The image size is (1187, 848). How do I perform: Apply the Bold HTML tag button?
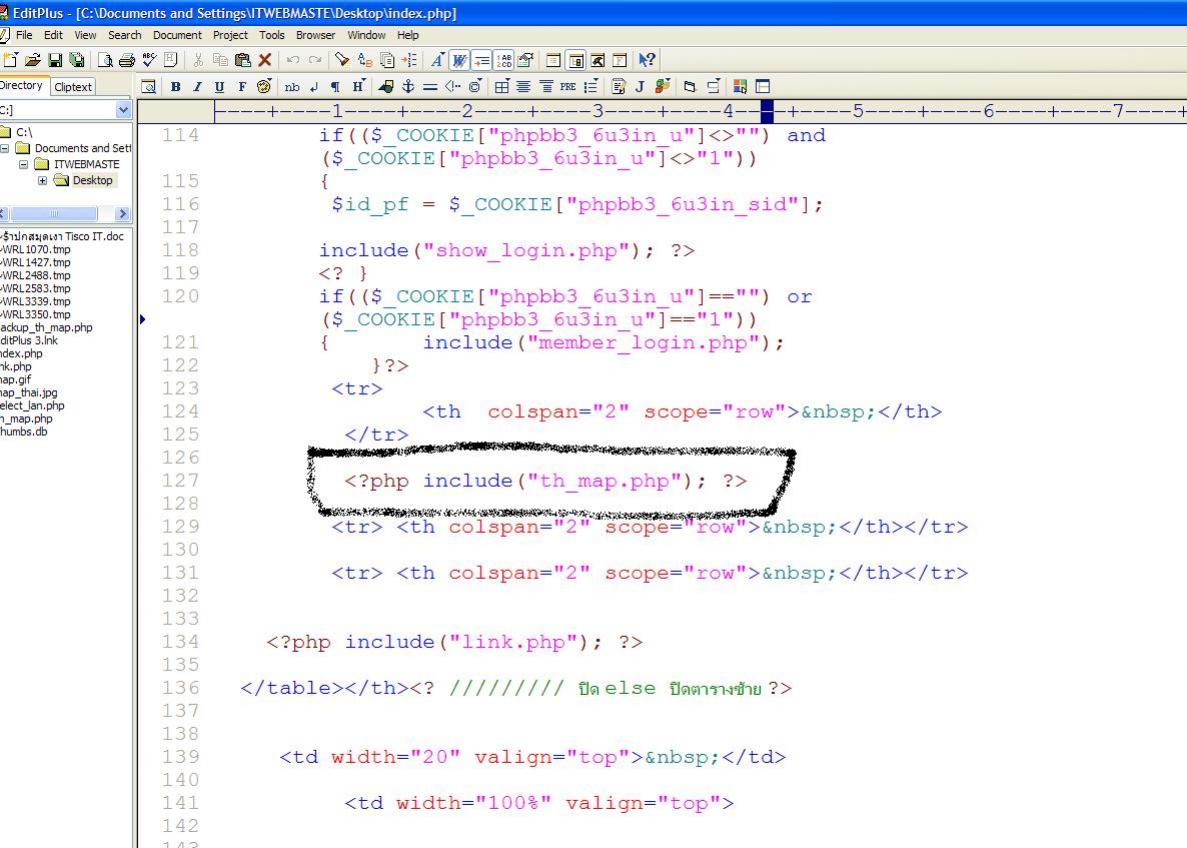coord(175,86)
